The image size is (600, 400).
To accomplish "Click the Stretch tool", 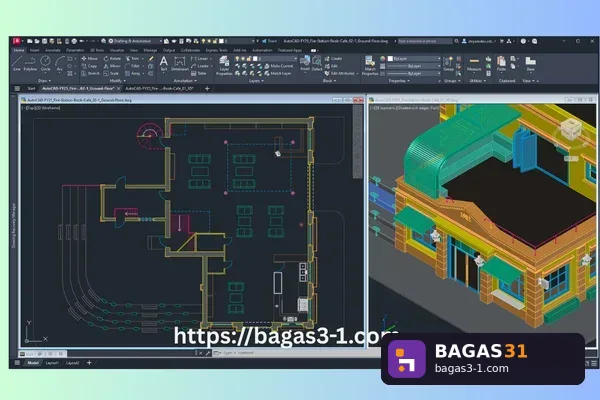I will 90,73.
